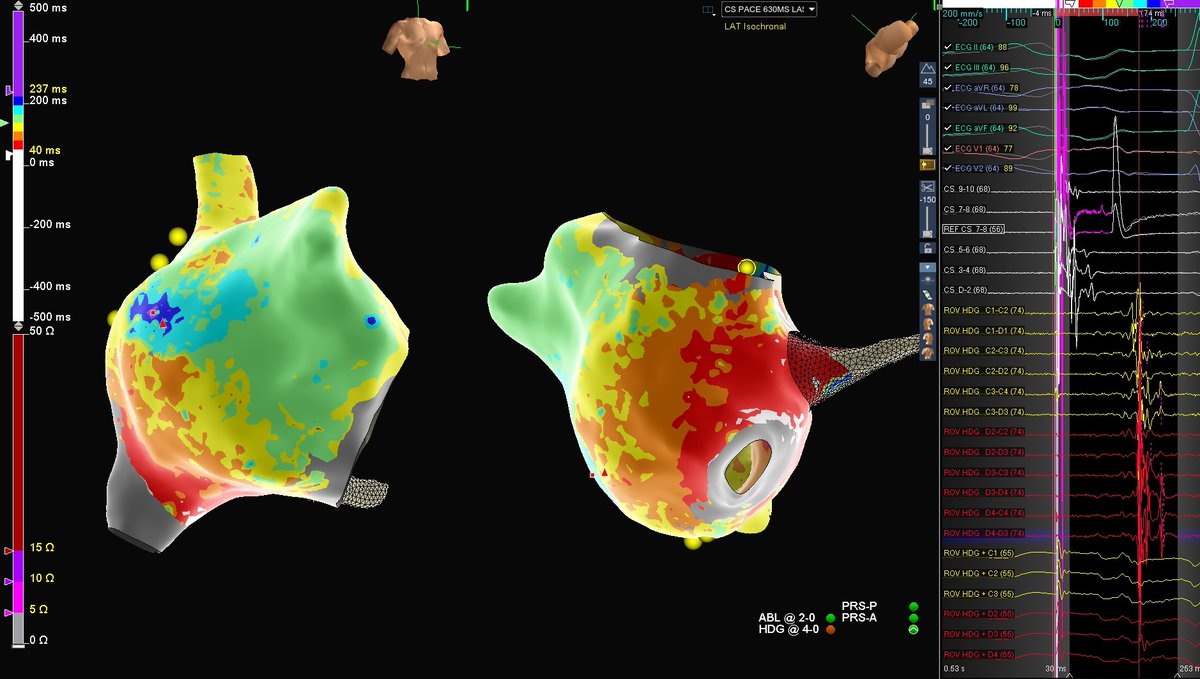Click the first torso orientation icon in the map toolbar
This screenshot has width=1200, height=679.
click(928, 311)
